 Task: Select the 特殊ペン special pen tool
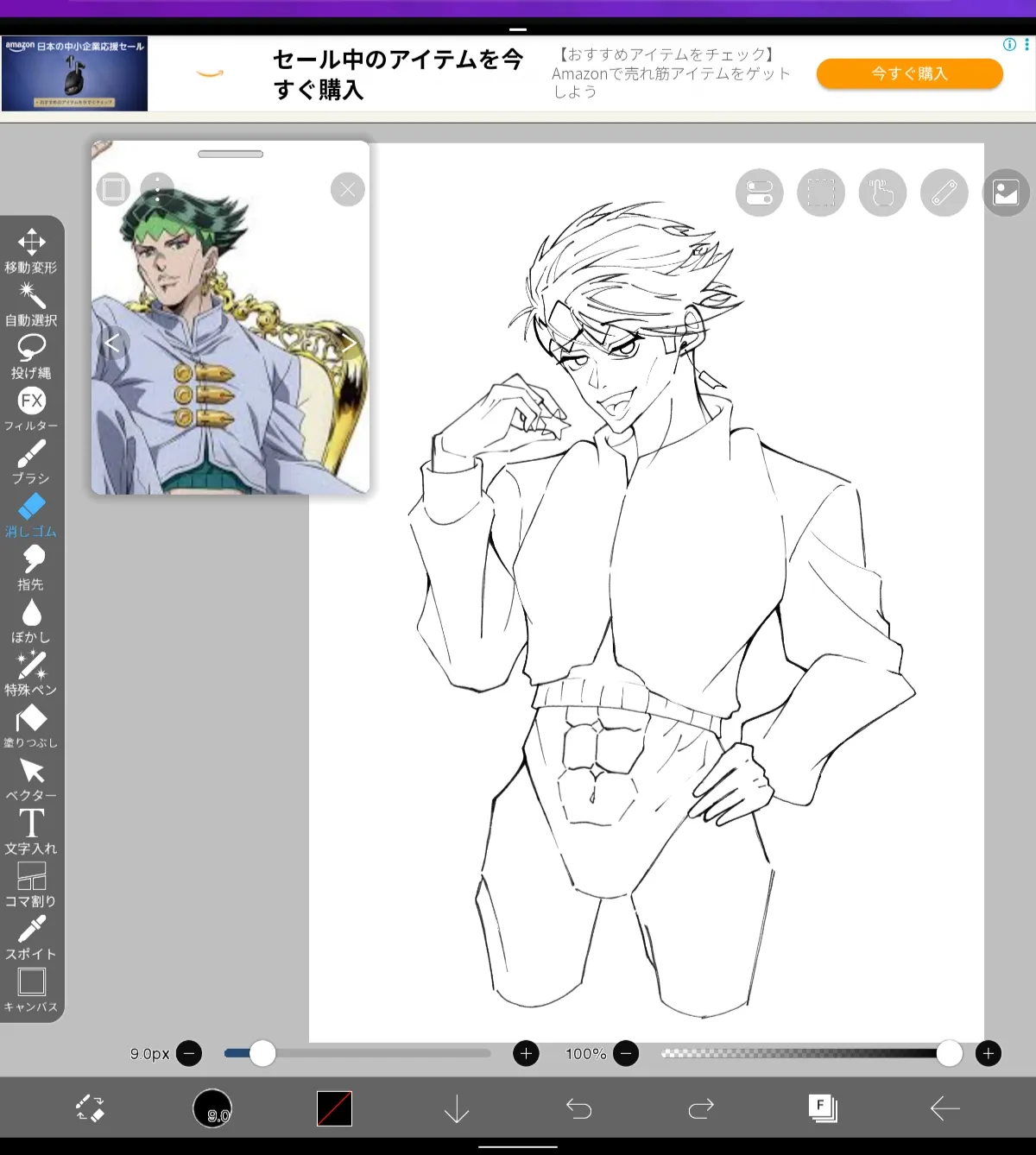coord(31,673)
